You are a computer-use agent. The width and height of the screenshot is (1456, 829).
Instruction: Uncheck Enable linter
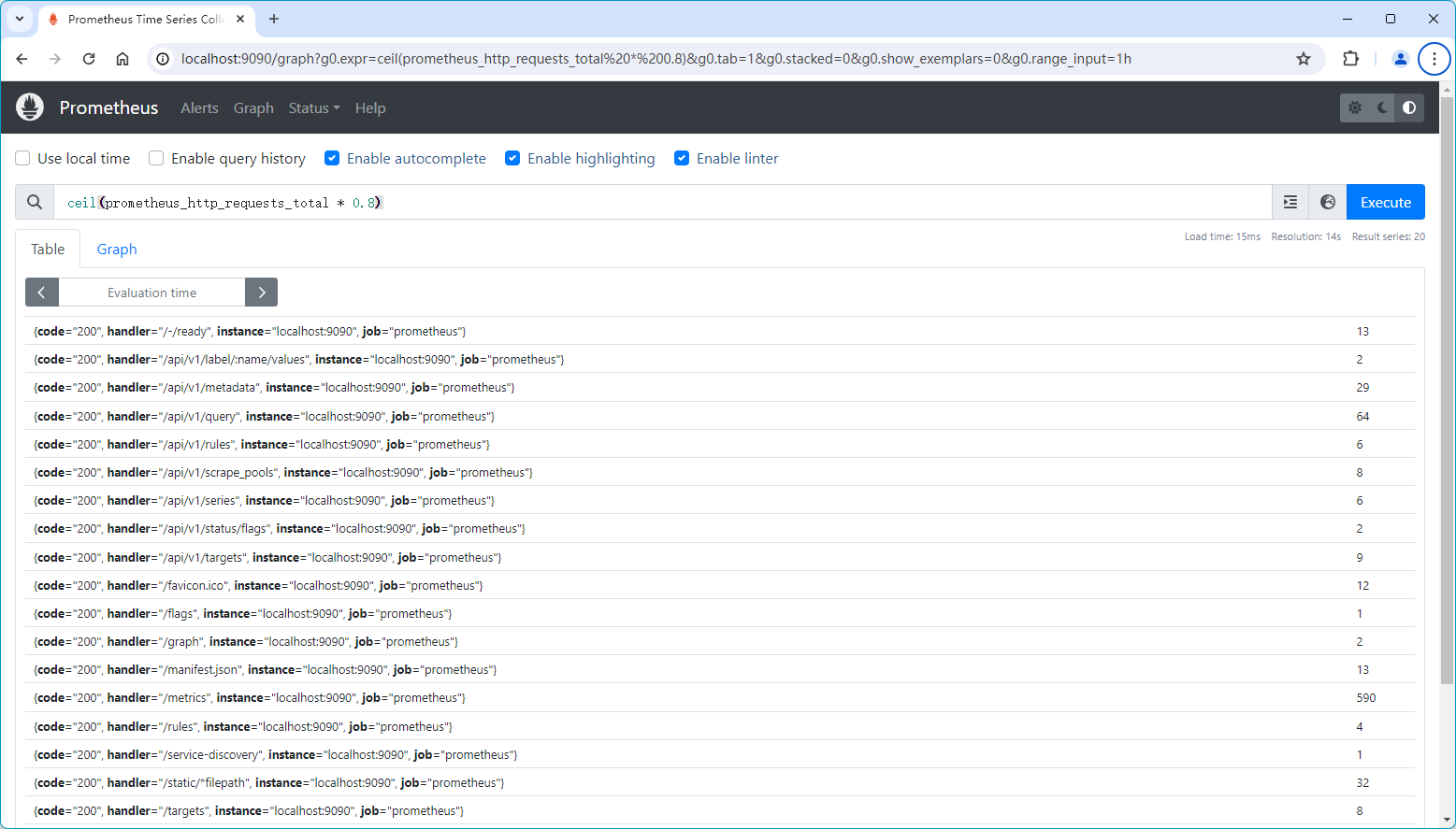point(682,158)
